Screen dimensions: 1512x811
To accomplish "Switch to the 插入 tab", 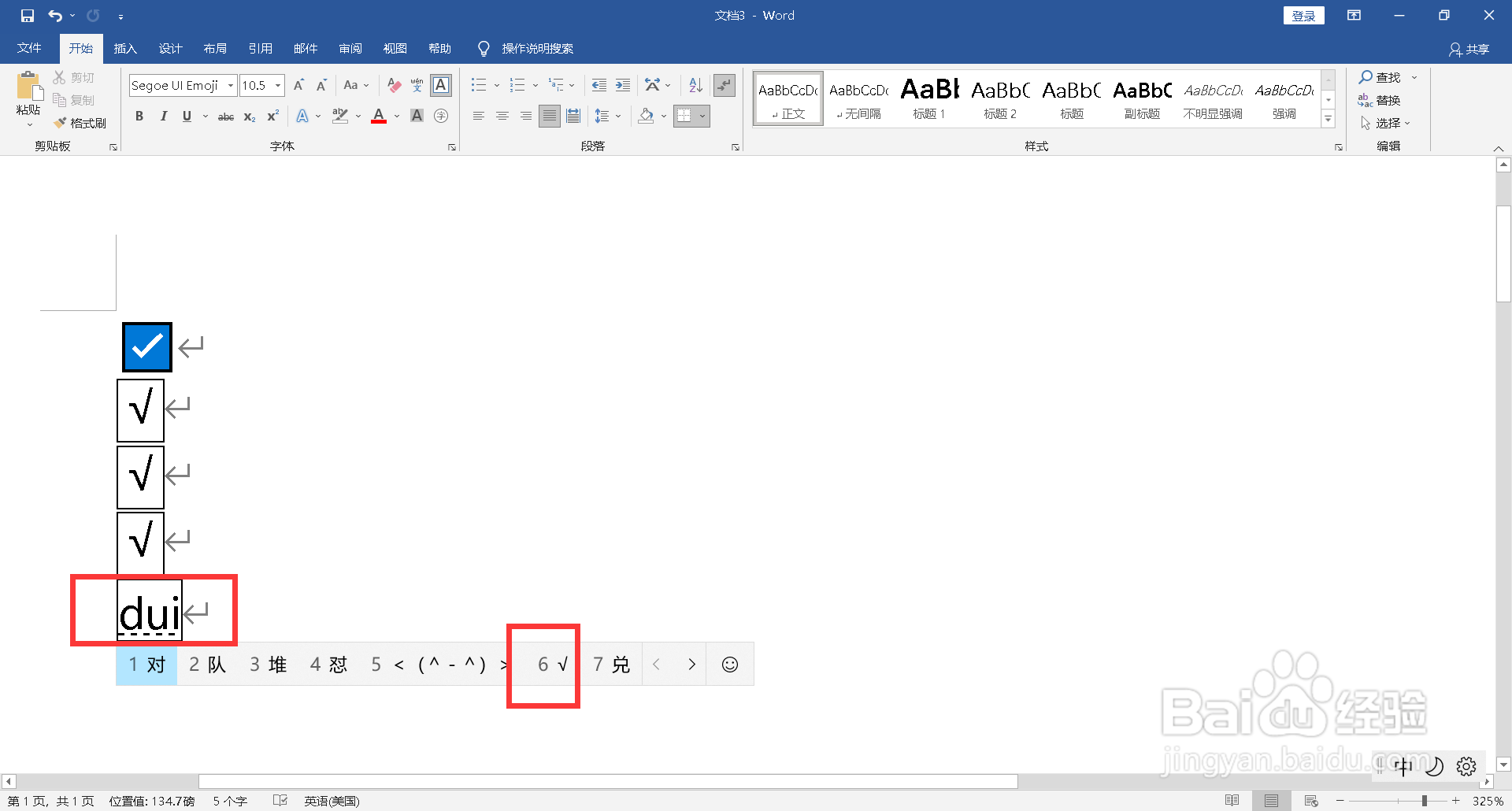I will 125,48.
